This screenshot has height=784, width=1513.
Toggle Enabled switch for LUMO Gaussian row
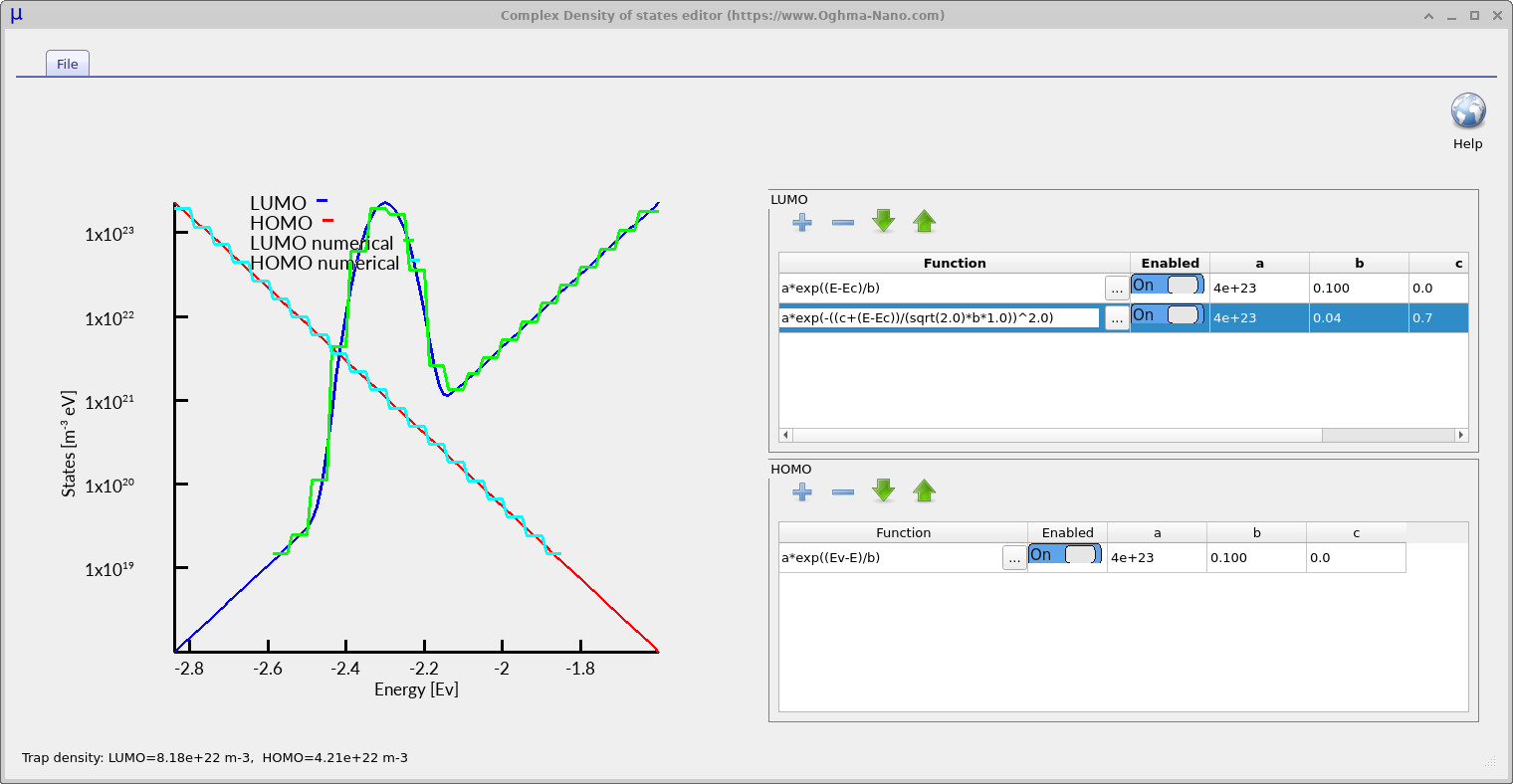click(x=1169, y=314)
